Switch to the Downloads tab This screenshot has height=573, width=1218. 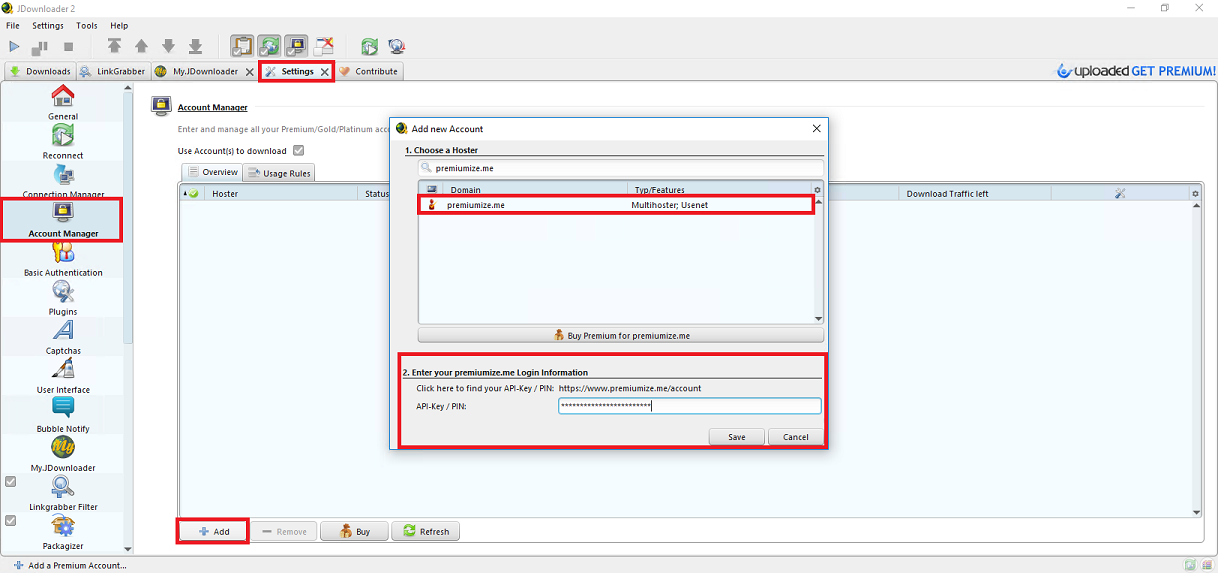[x=40, y=71]
